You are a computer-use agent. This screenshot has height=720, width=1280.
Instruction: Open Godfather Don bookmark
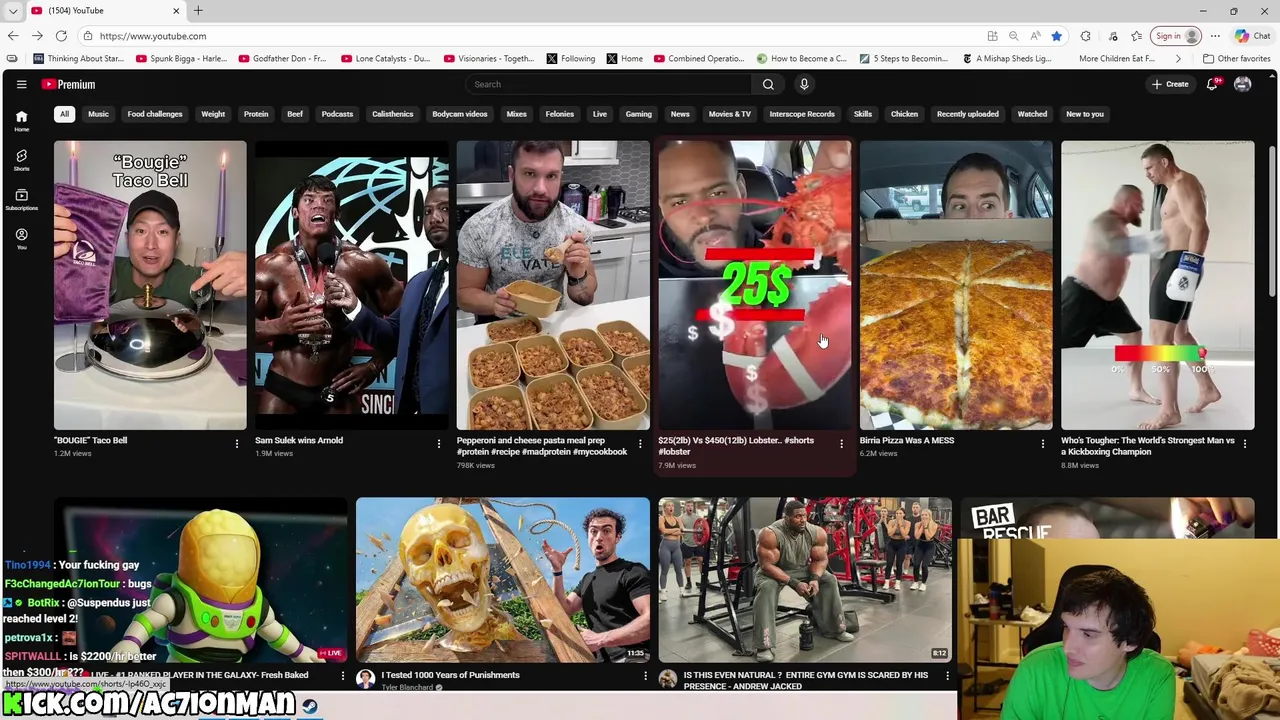(x=282, y=58)
